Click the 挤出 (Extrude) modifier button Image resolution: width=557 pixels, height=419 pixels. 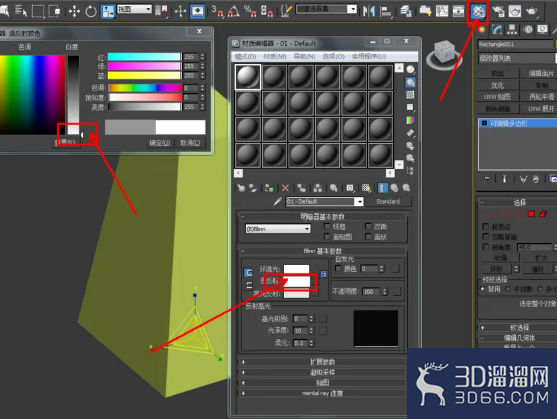(497, 74)
